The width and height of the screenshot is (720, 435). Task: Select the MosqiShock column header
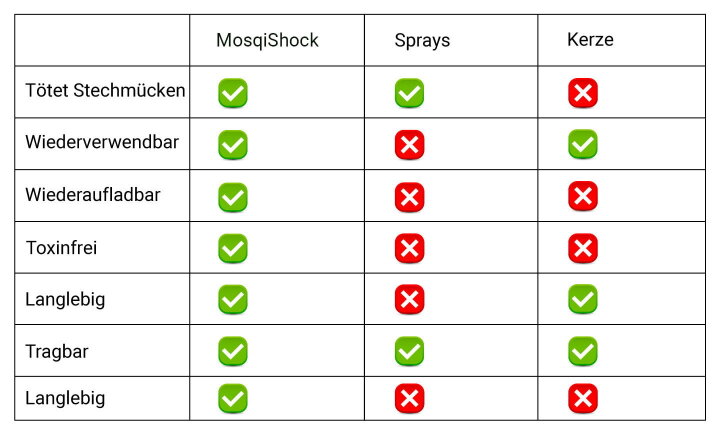[267, 40]
